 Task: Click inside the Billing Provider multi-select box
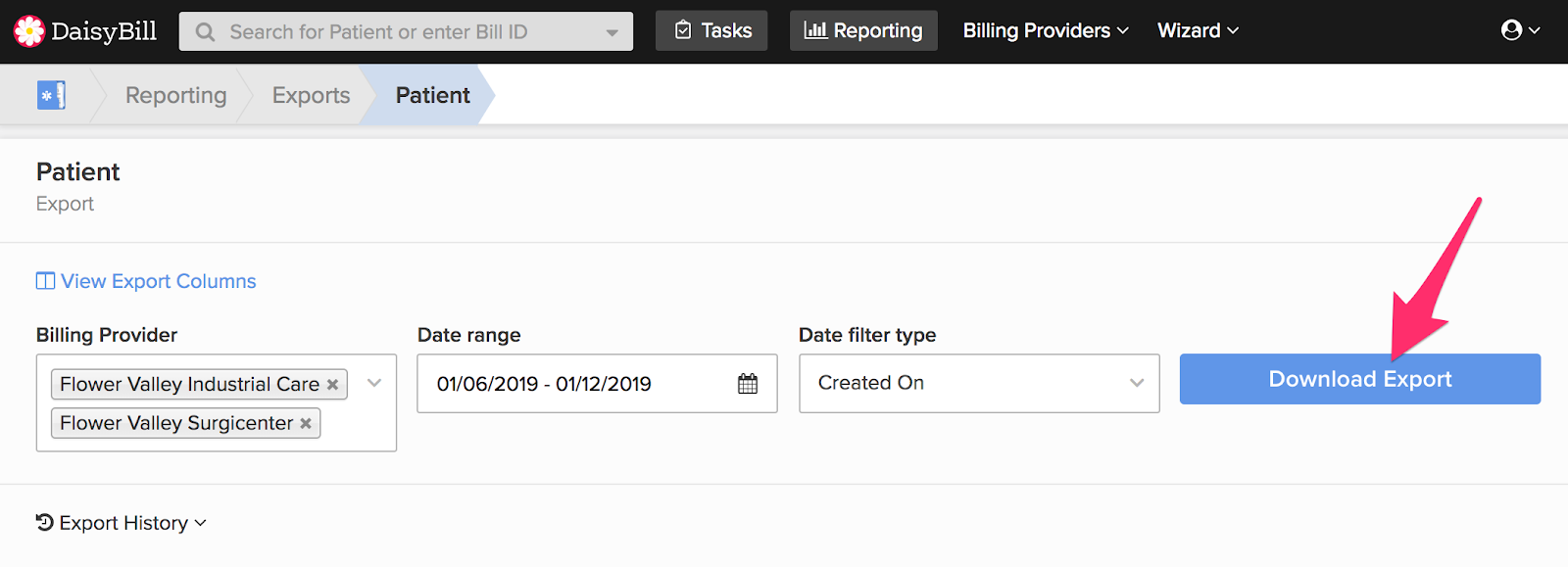217,402
